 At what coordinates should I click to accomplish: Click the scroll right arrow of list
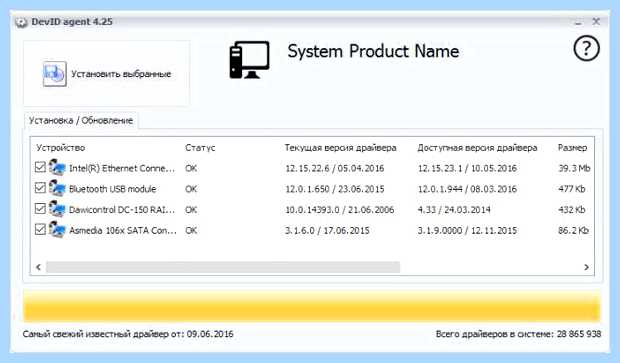(x=586, y=267)
